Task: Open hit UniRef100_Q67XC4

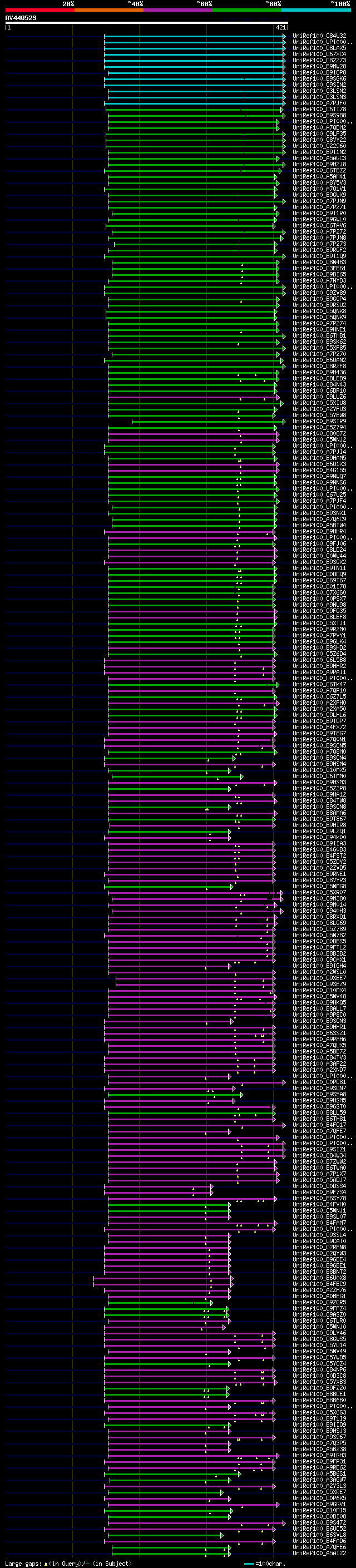Action: tap(319, 54)
